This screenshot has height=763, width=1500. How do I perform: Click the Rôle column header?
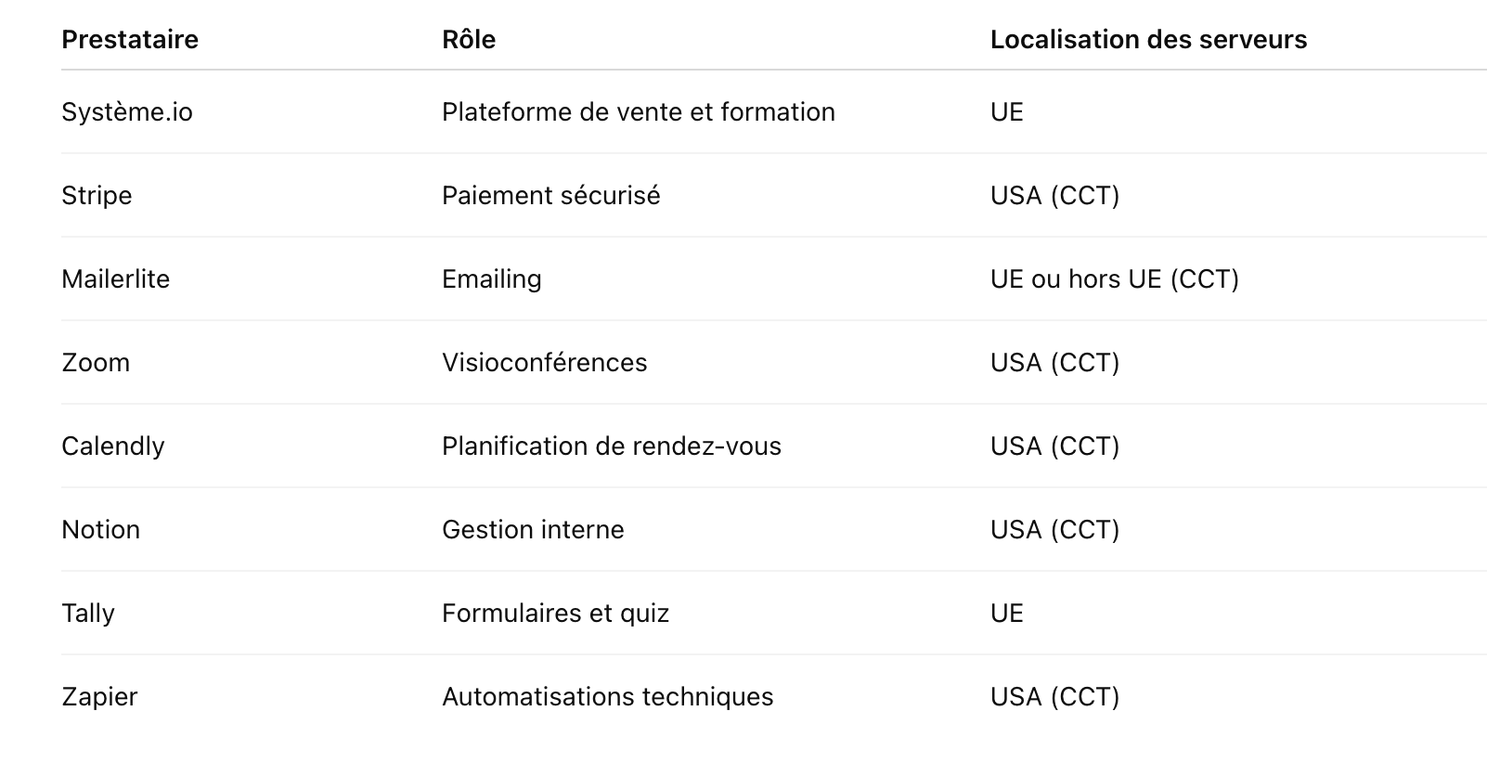[469, 39]
